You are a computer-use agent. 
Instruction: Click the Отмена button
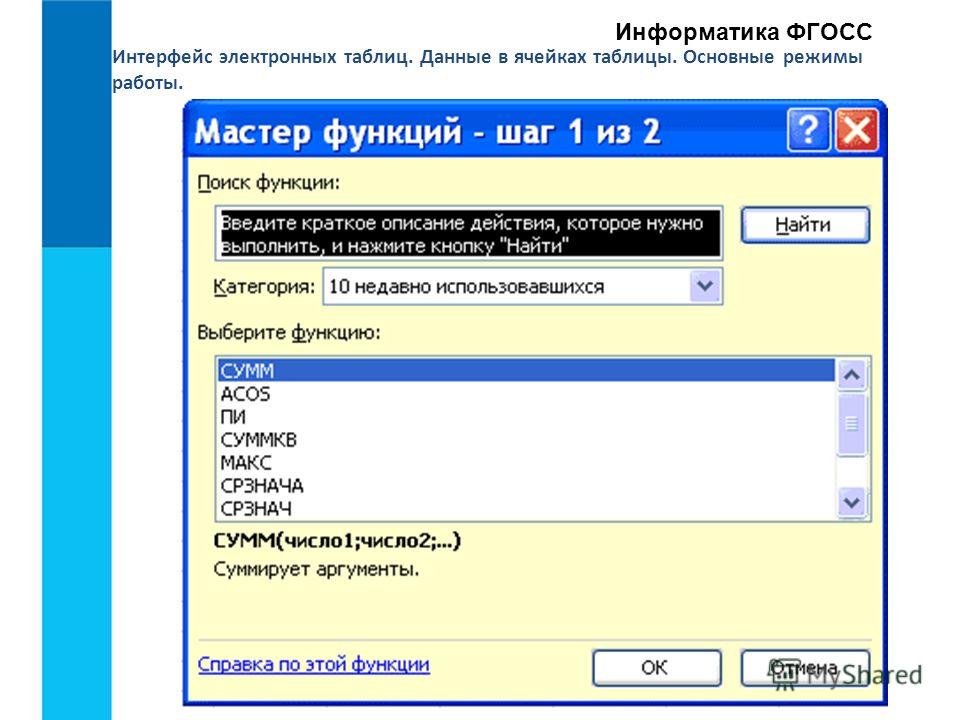click(x=805, y=667)
